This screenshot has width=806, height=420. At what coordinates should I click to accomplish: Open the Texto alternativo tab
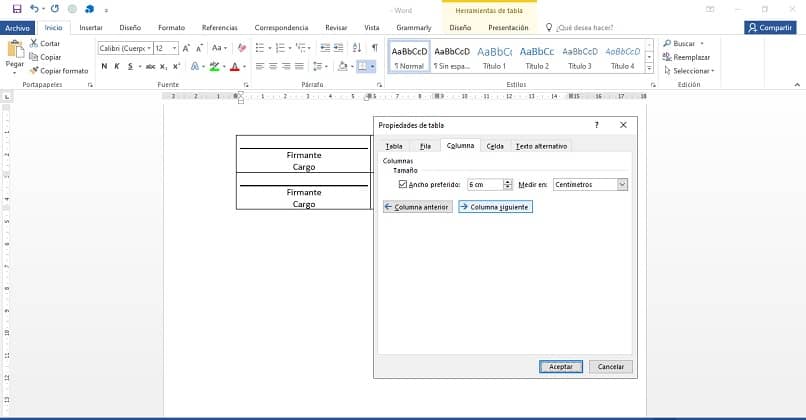(x=541, y=146)
